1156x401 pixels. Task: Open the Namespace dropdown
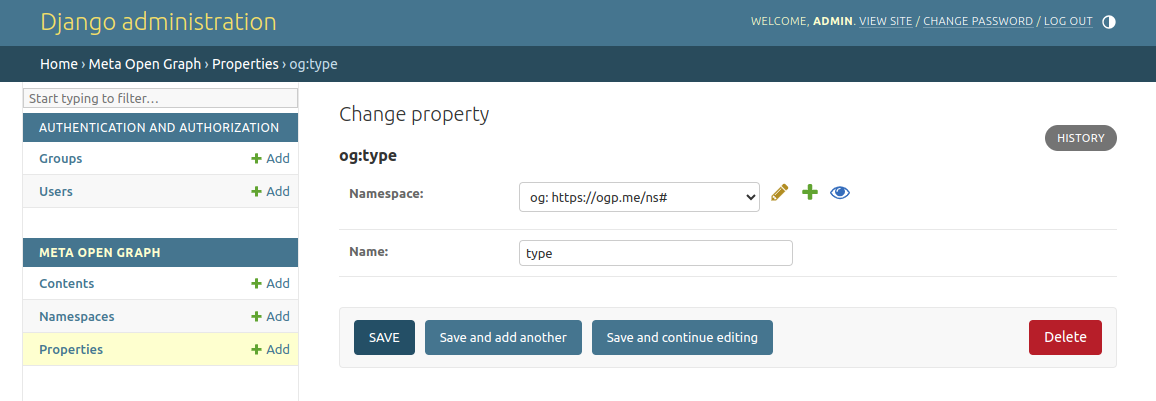[x=639, y=197]
